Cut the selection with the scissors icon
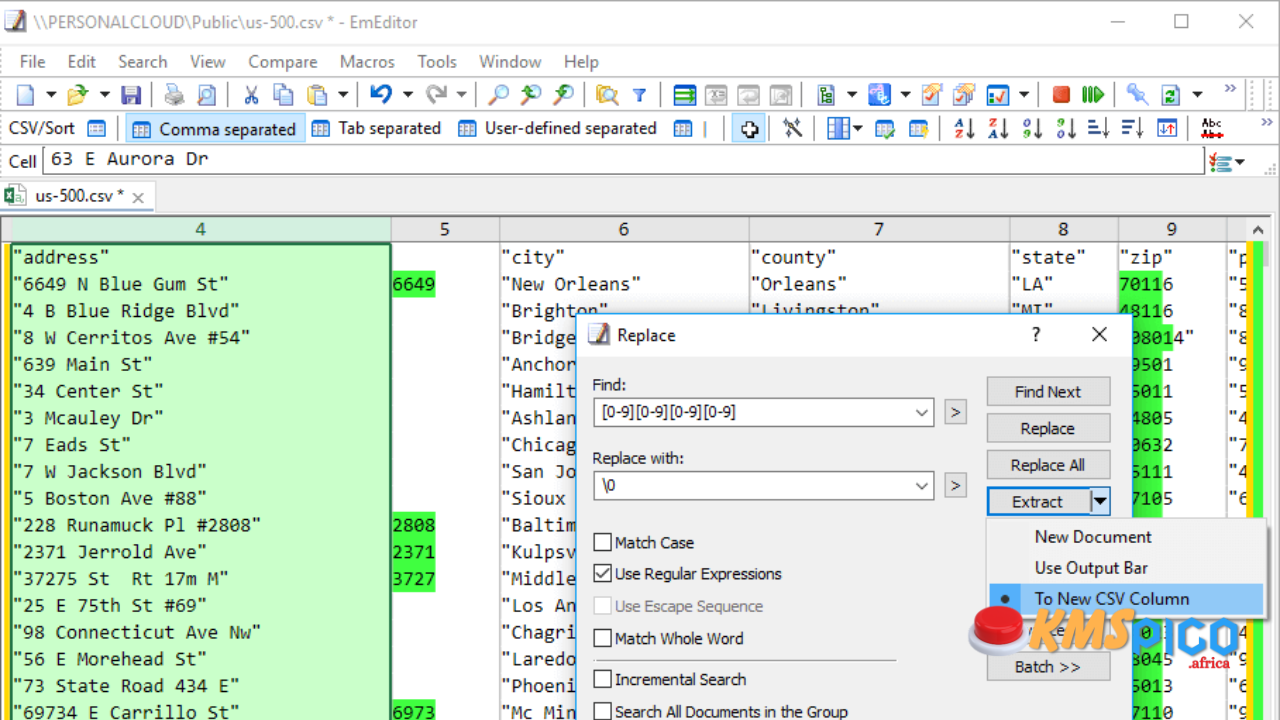 (x=251, y=95)
